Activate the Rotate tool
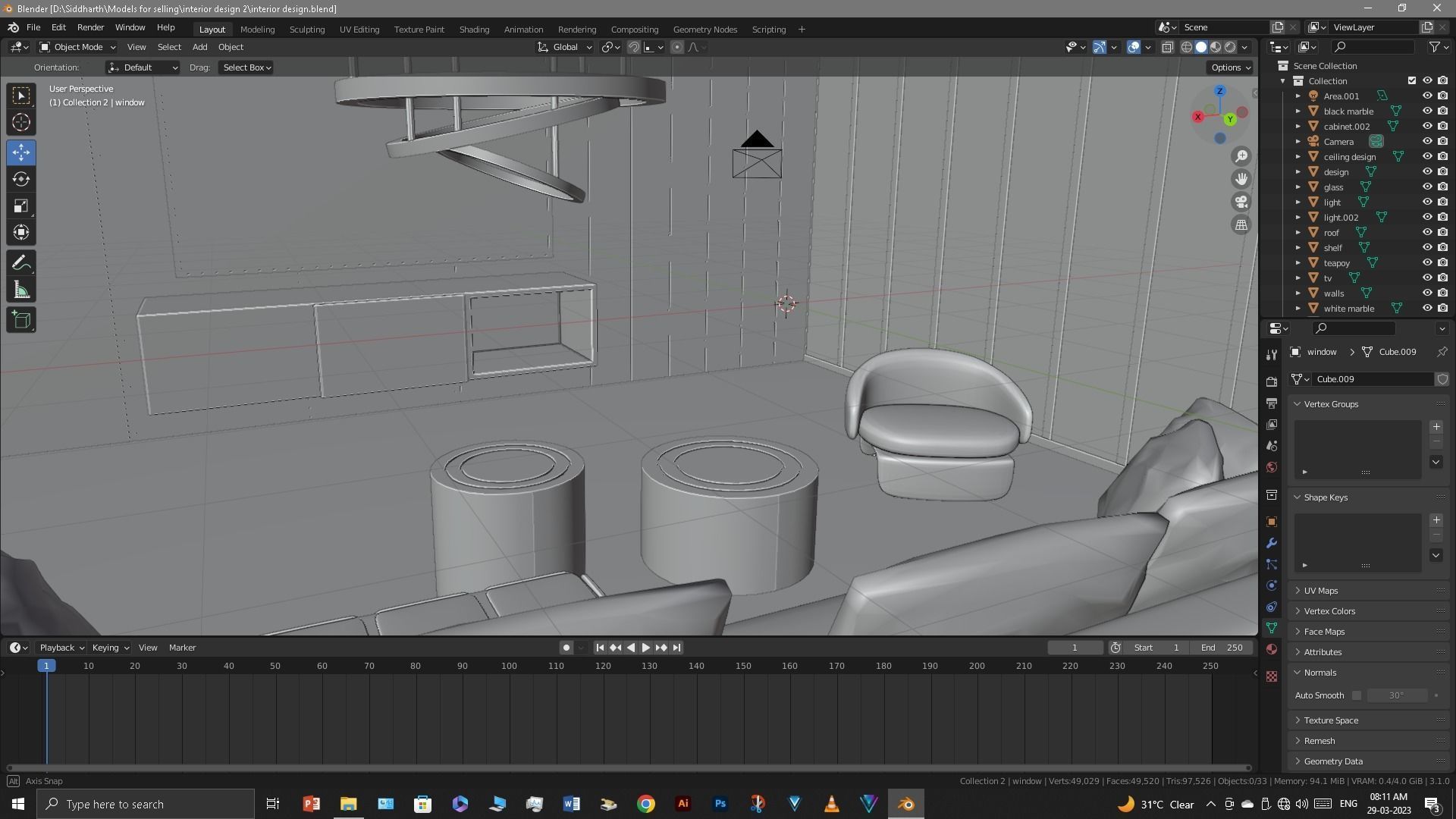The height and width of the screenshot is (819, 1456). pyautogui.click(x=20, y=179)
